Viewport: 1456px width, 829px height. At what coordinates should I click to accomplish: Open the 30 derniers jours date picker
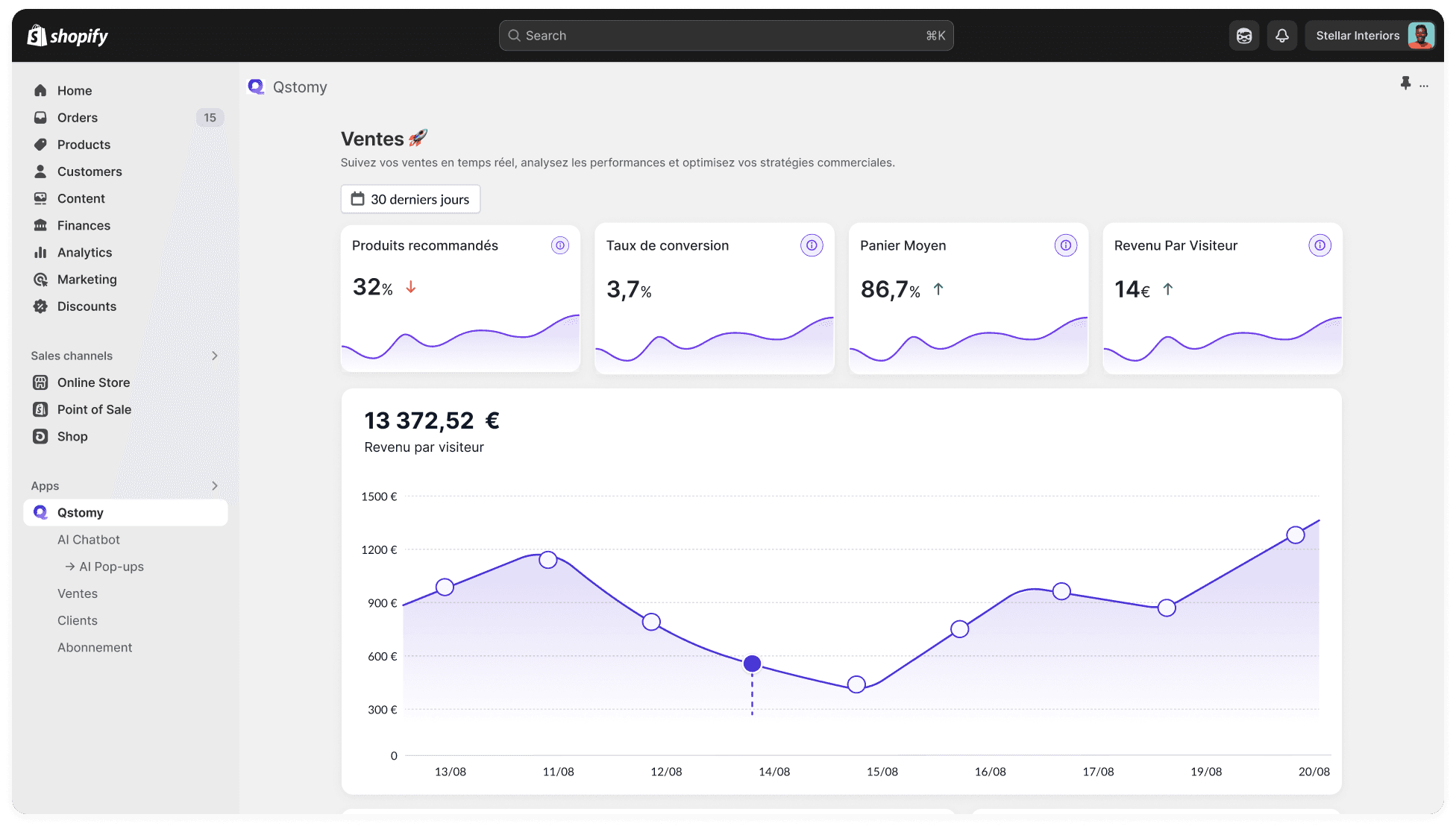click(410, 199)
